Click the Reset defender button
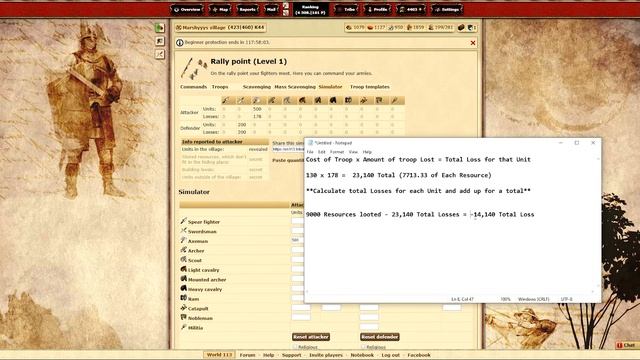The height and width of the screenshot is (360, 640). click(380, 337)
